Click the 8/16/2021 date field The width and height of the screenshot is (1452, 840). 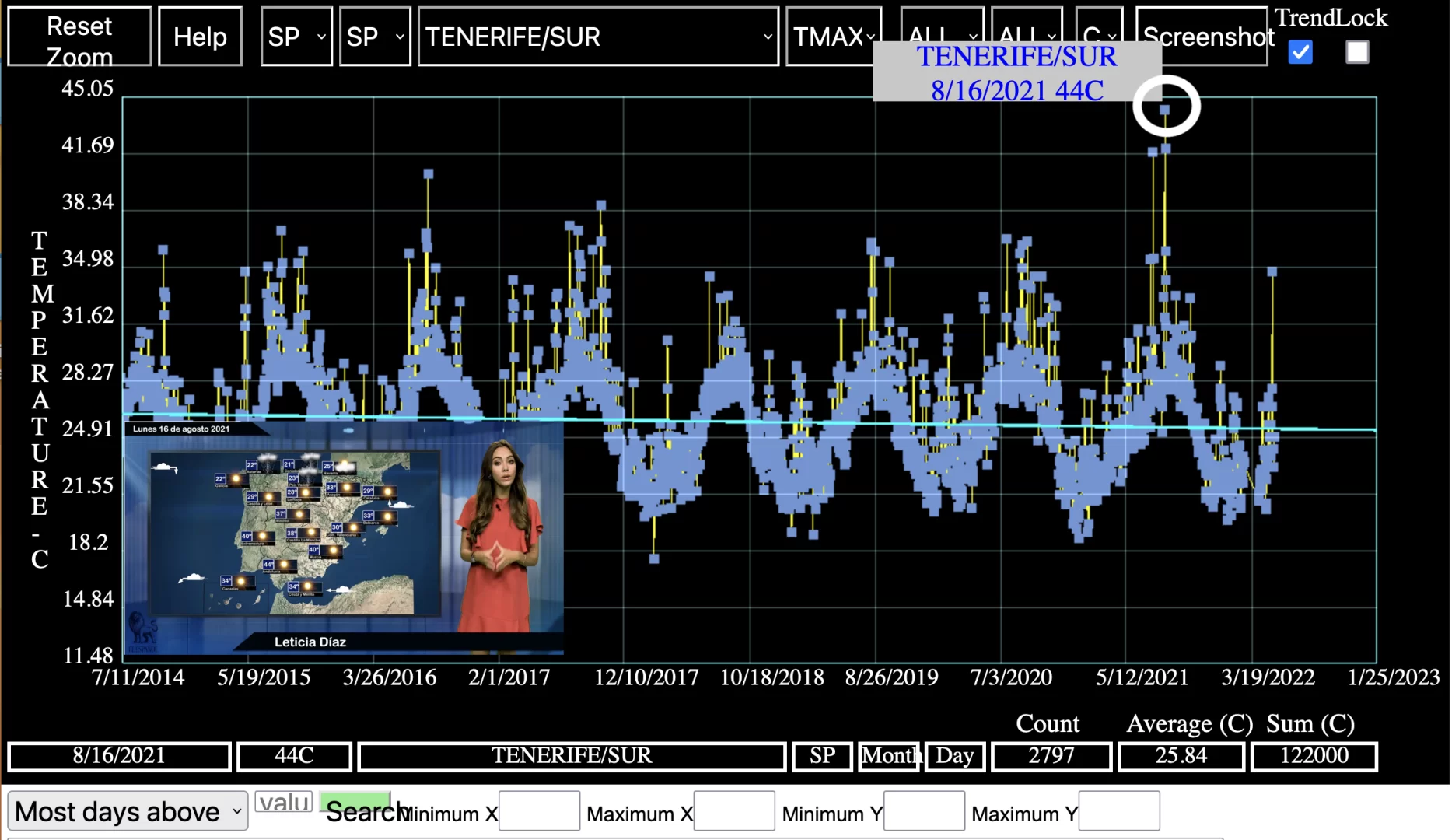(x=119, y=756)
